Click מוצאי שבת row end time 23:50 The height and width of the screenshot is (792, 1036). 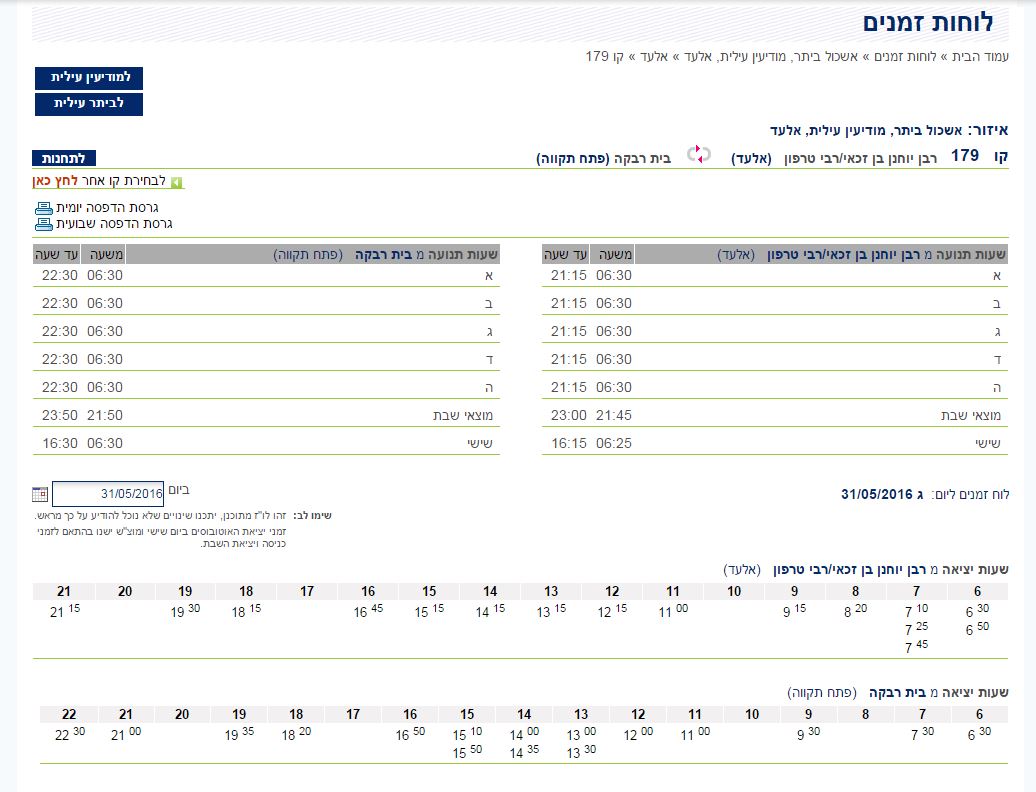pyautogui.click(x=60, y=415)
